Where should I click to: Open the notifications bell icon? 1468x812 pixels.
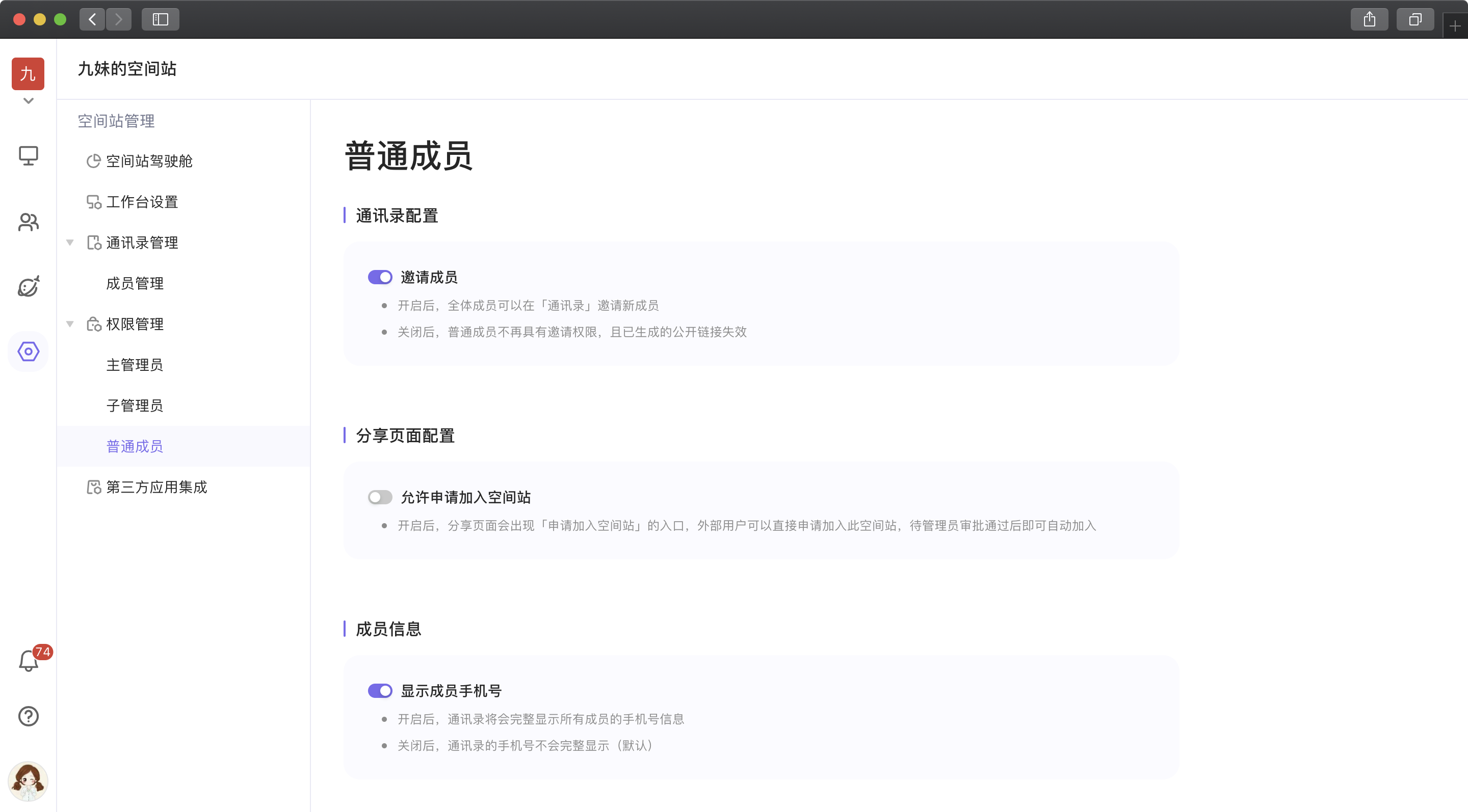[28, 661]
